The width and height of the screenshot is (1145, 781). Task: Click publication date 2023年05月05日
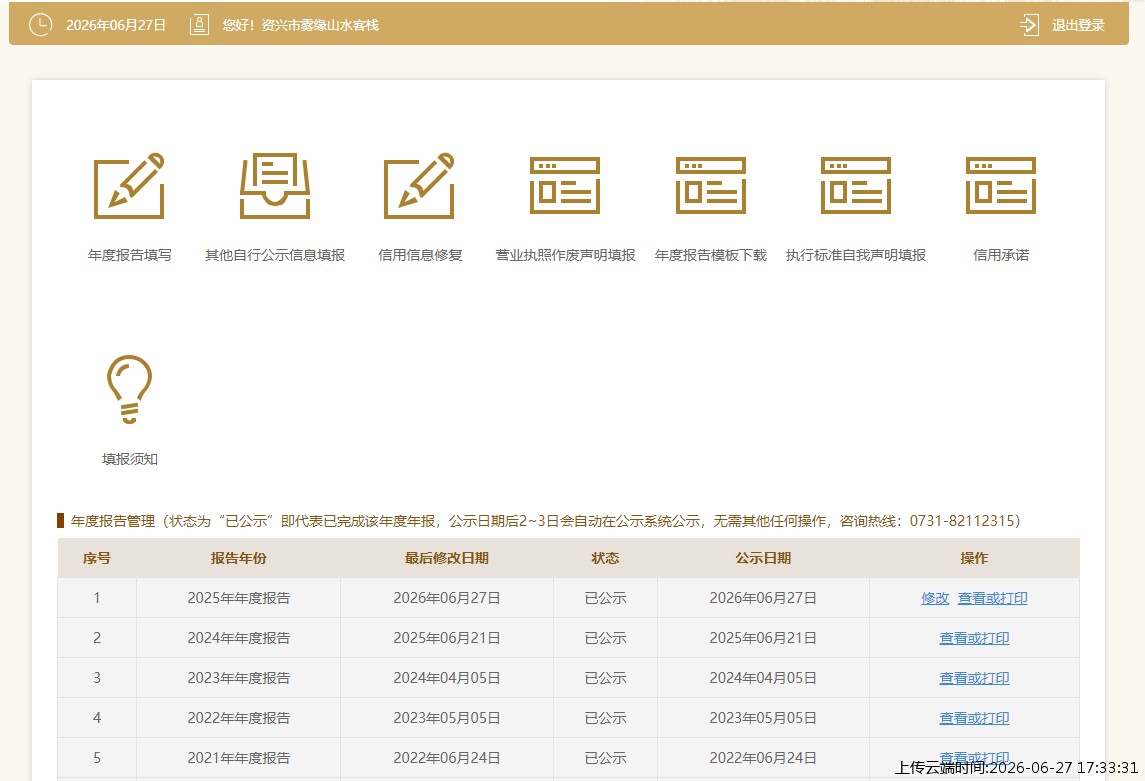762,718
